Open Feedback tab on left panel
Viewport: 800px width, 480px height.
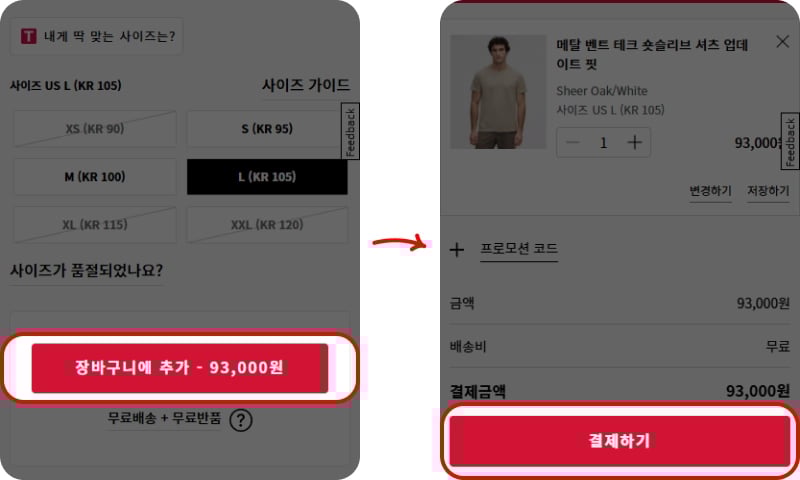coord(351,131)
